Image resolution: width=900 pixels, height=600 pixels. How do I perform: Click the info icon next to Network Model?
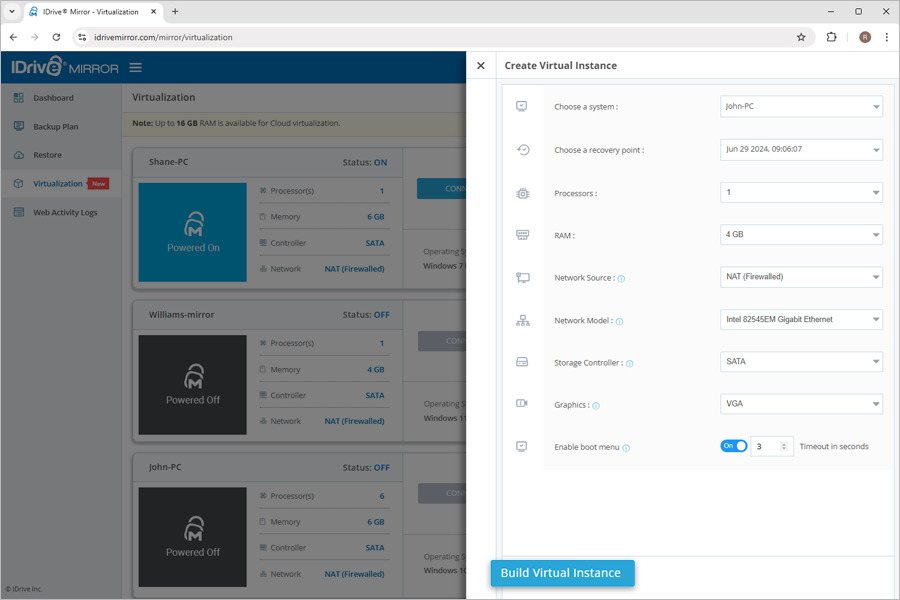coord(619,322)
